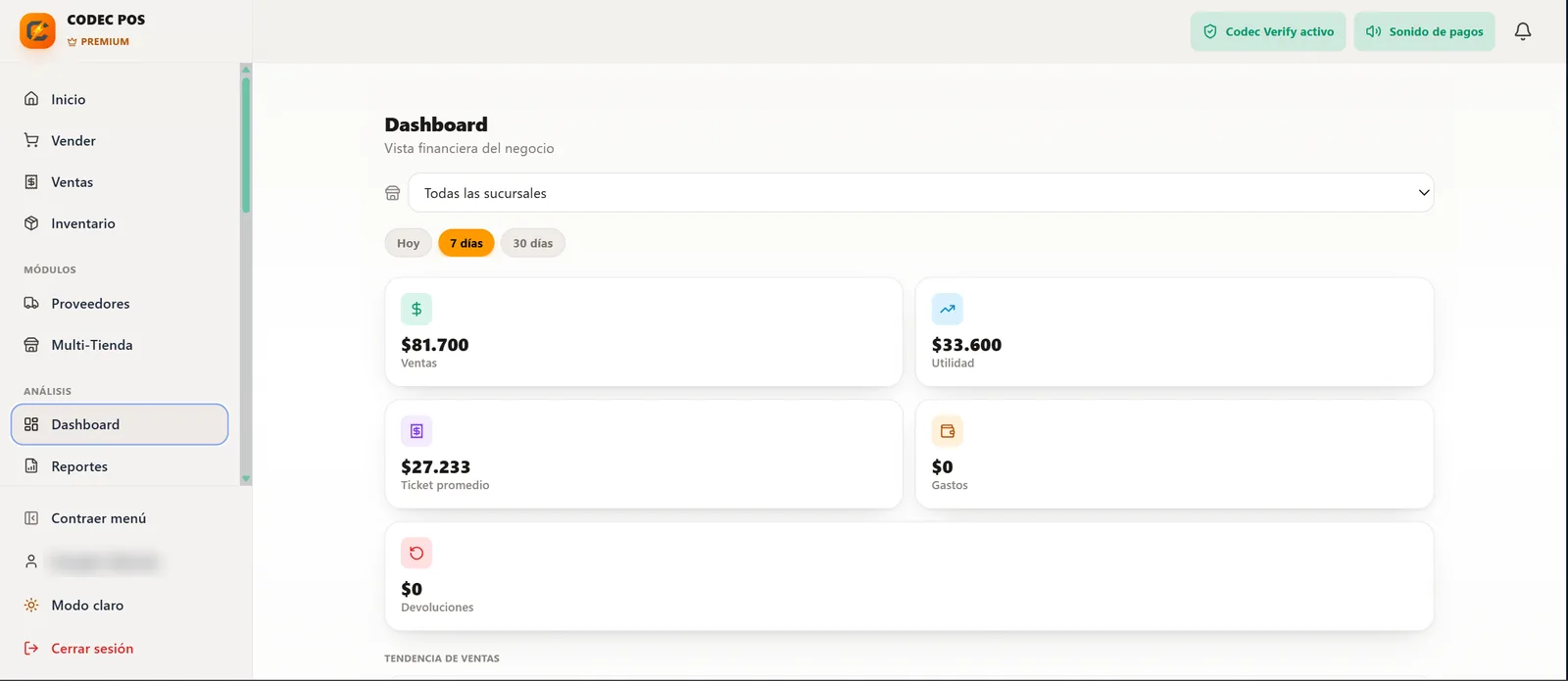Collapse sidebar with Contraer menú
Viewport: 1568px width, 681px height.
tap(120, 518)
